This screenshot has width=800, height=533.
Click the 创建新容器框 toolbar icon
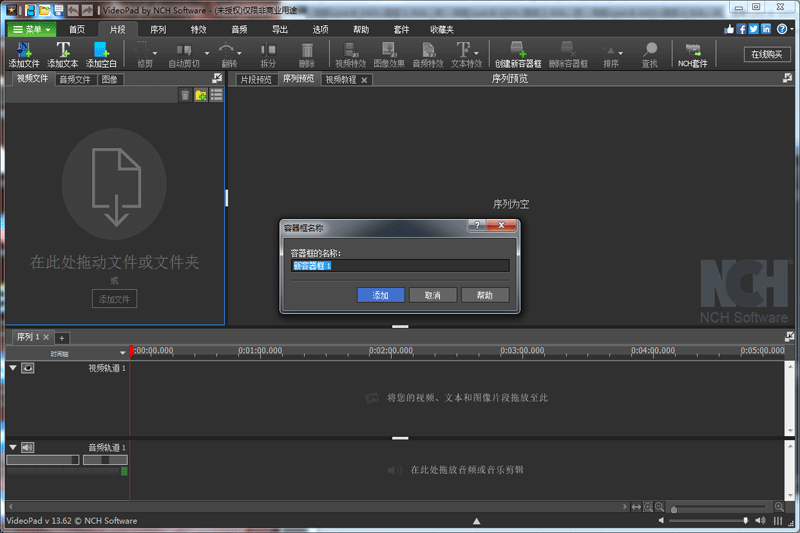click(x=517, y=50)
